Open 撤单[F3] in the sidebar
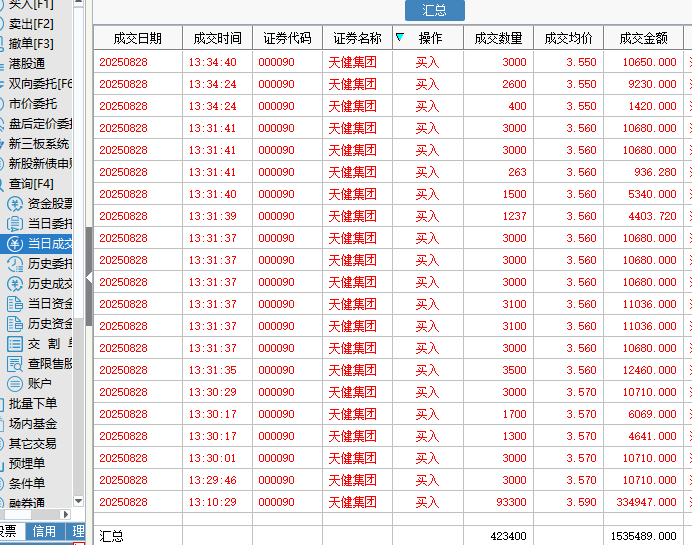Viewport: 692px width, 545px height. tap(31, 44)
